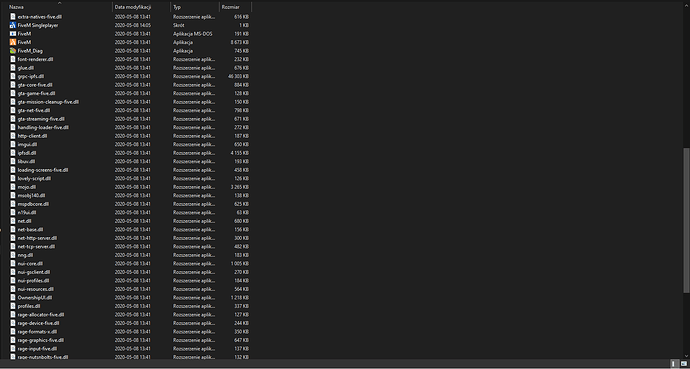Select the loading-screens-five.dll entry
Viewport: 690px width, 369px height.
[43, 170]
